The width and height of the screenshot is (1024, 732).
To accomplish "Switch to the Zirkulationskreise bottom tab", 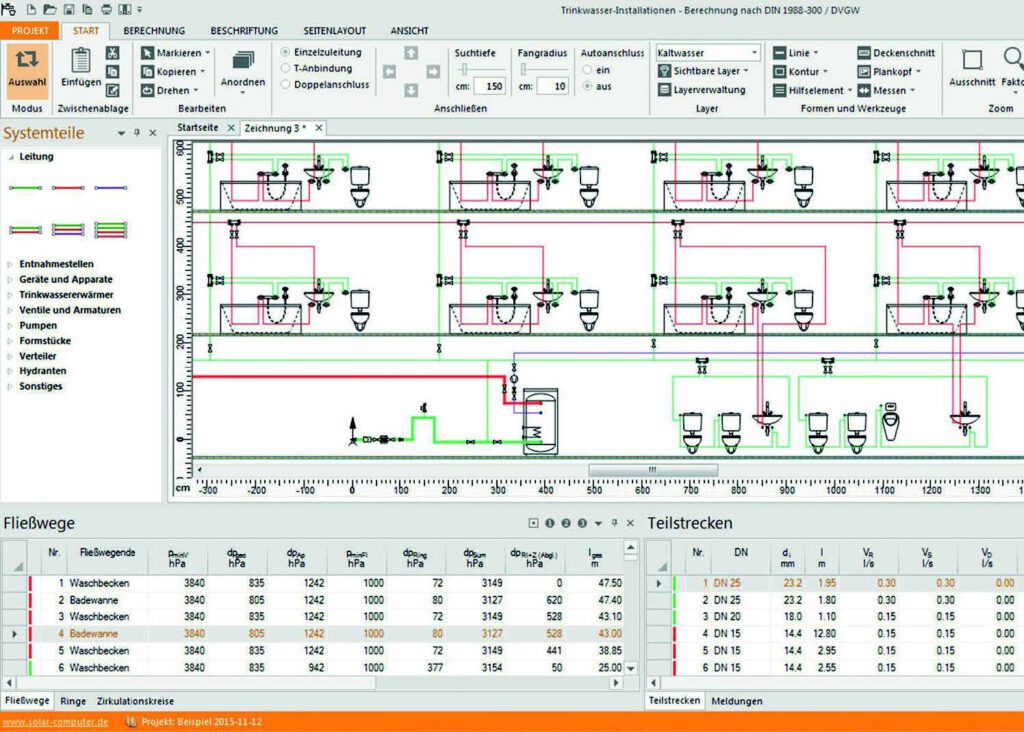I will [135, 701].
